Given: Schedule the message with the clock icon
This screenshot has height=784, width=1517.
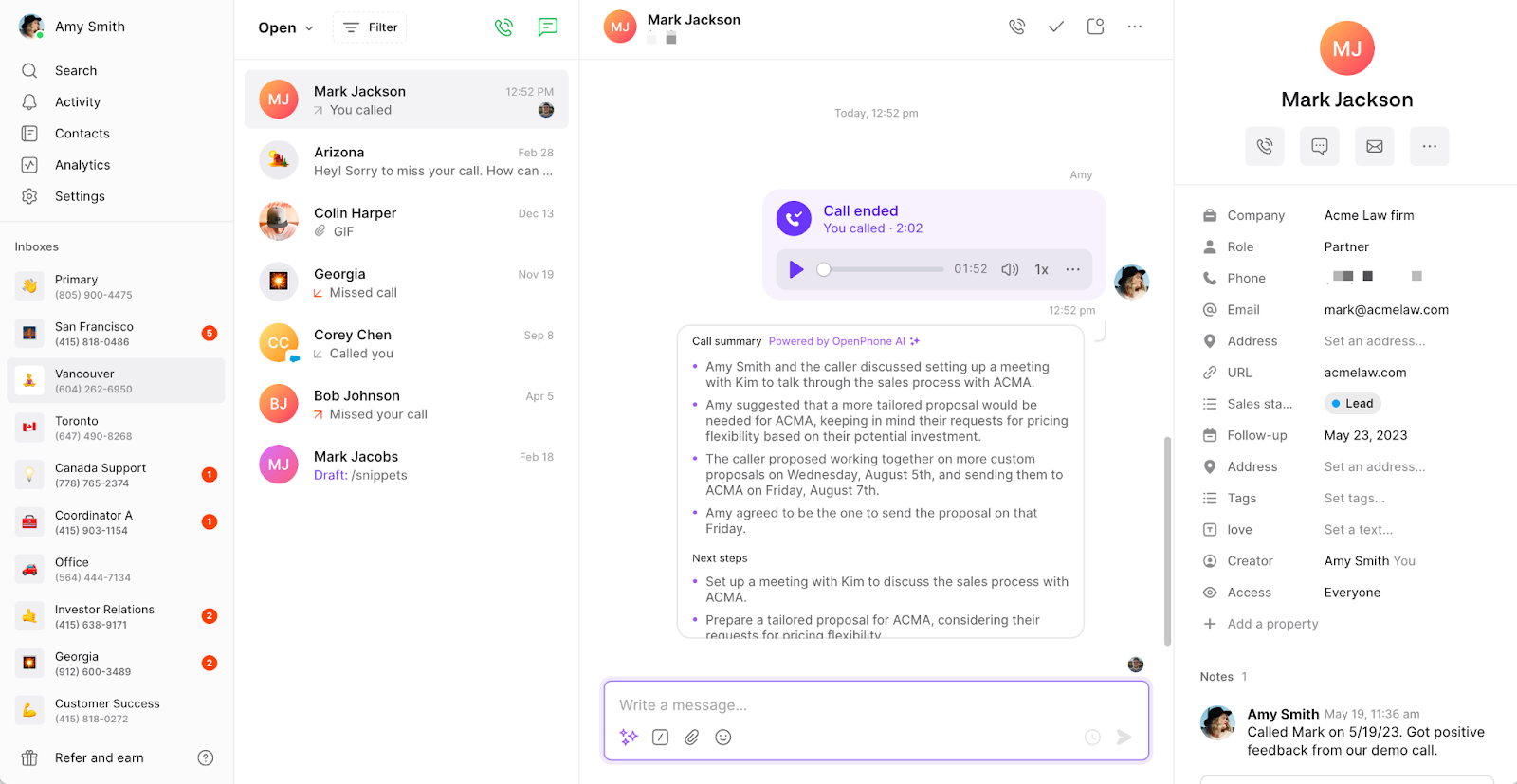Looking at the screenshot, I should coord(1092,737).
